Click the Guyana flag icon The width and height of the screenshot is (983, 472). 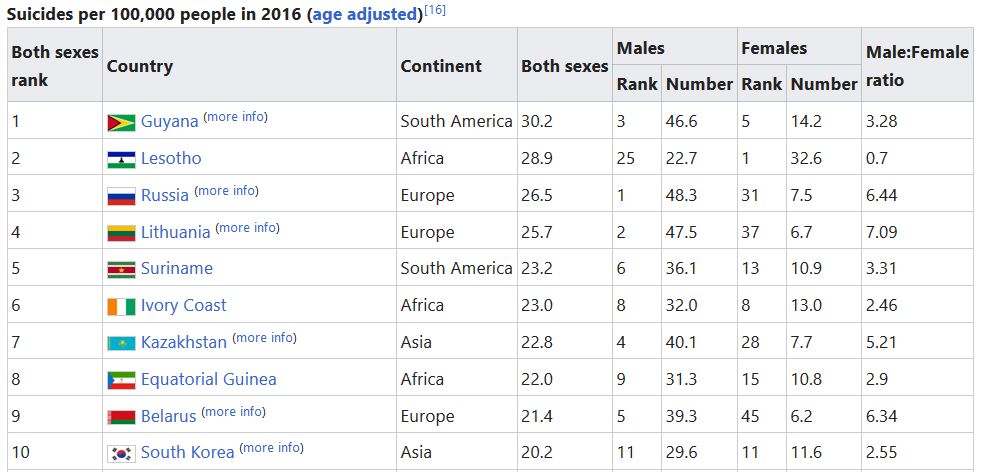[121, 123]
